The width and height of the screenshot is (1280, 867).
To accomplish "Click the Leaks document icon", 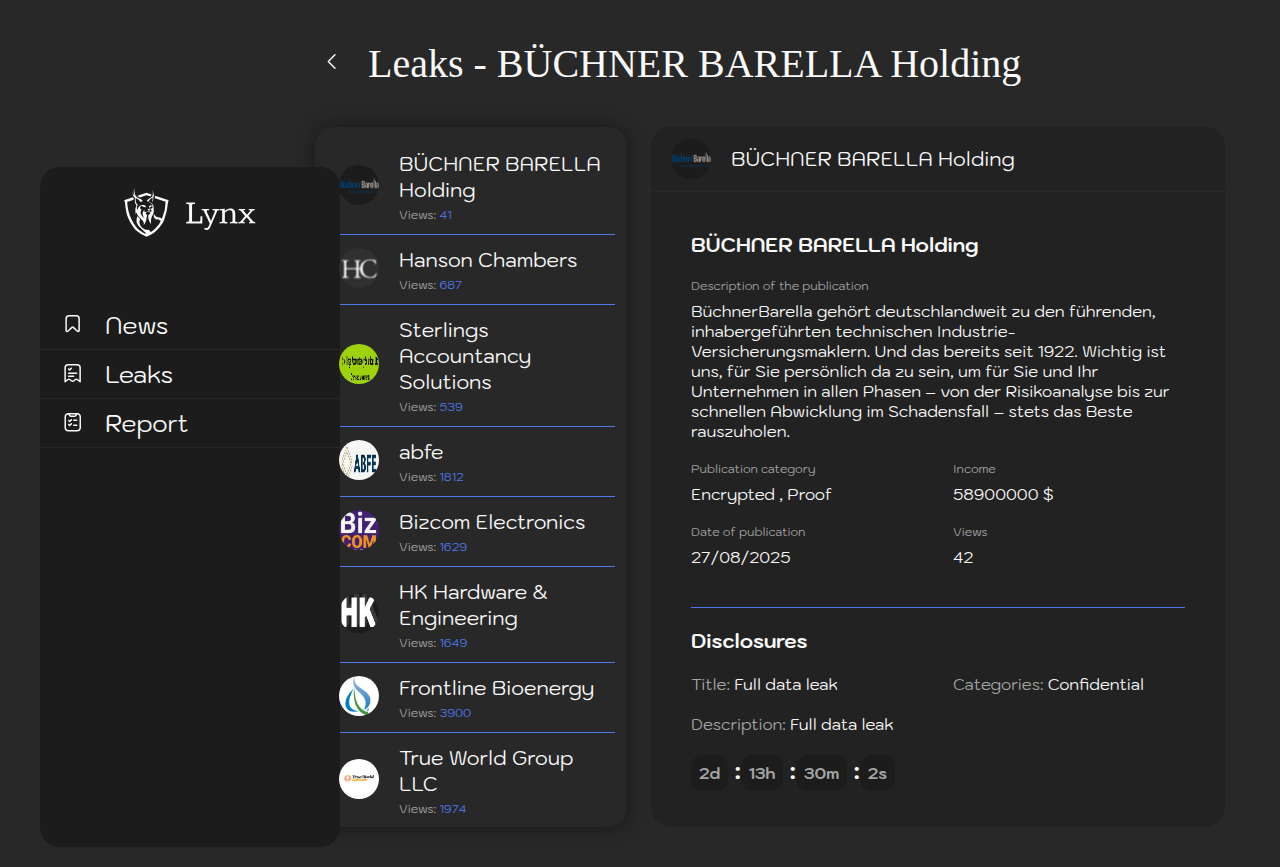I will pyautogui.click(x=72, y=373).
